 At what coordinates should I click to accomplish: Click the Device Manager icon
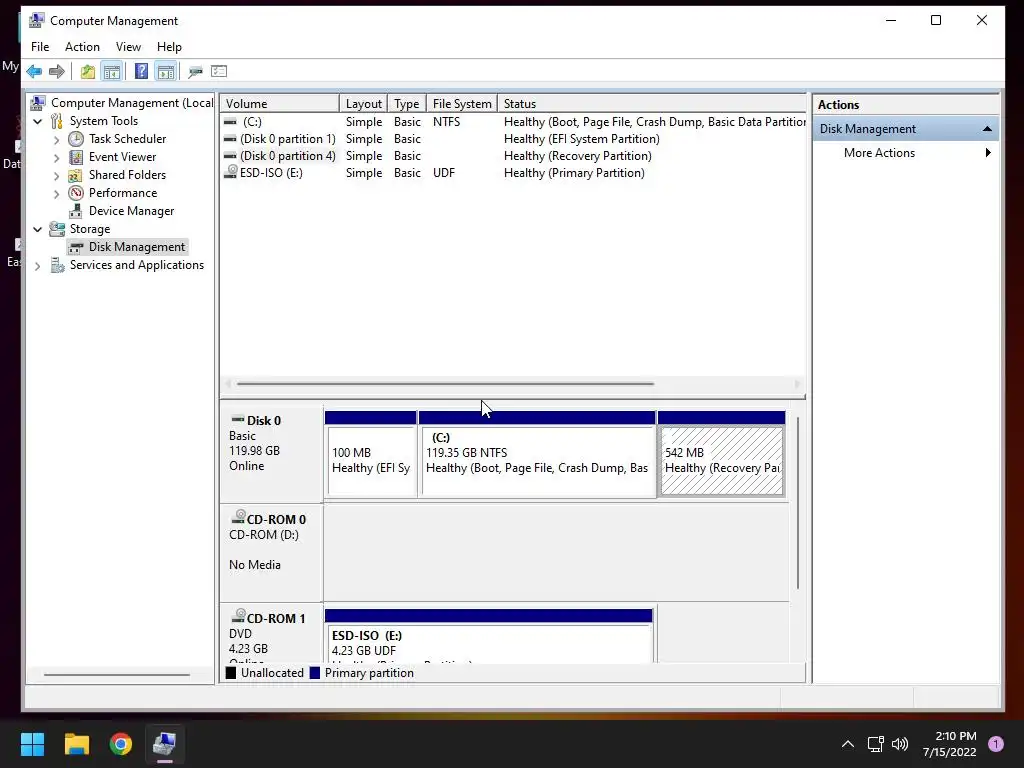click(x=76, y=211)
